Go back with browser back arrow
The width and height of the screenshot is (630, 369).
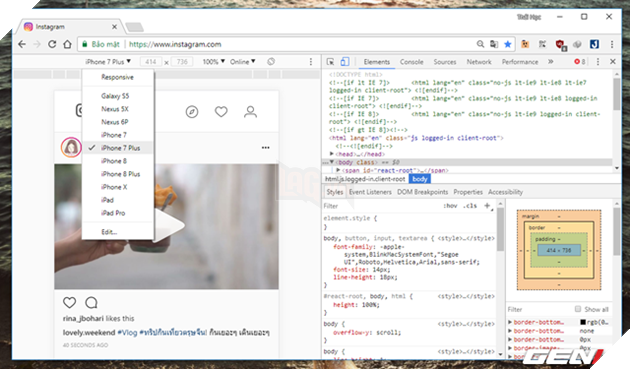22,44
